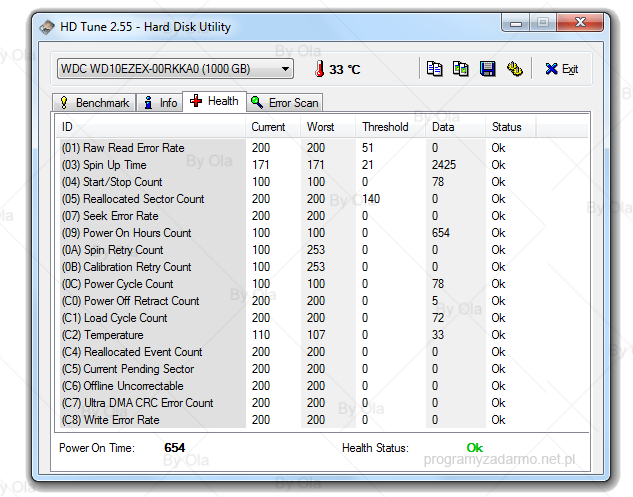The width and height of the screenshot is (633, 497).
Task: Select the (C1) Load Cycle Count row
Action: pos(323,318)
